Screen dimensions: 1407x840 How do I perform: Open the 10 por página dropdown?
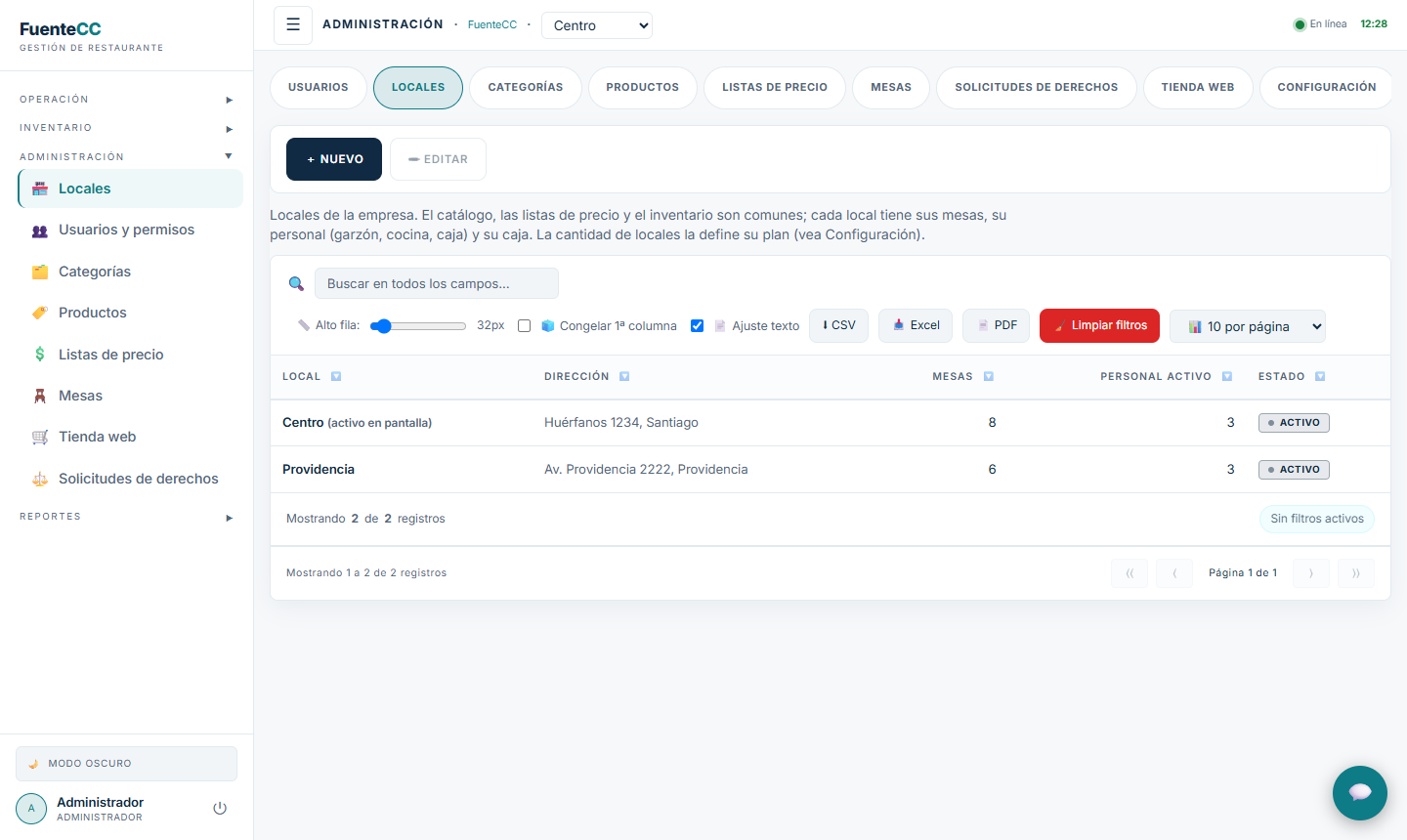pos(1248,326)
